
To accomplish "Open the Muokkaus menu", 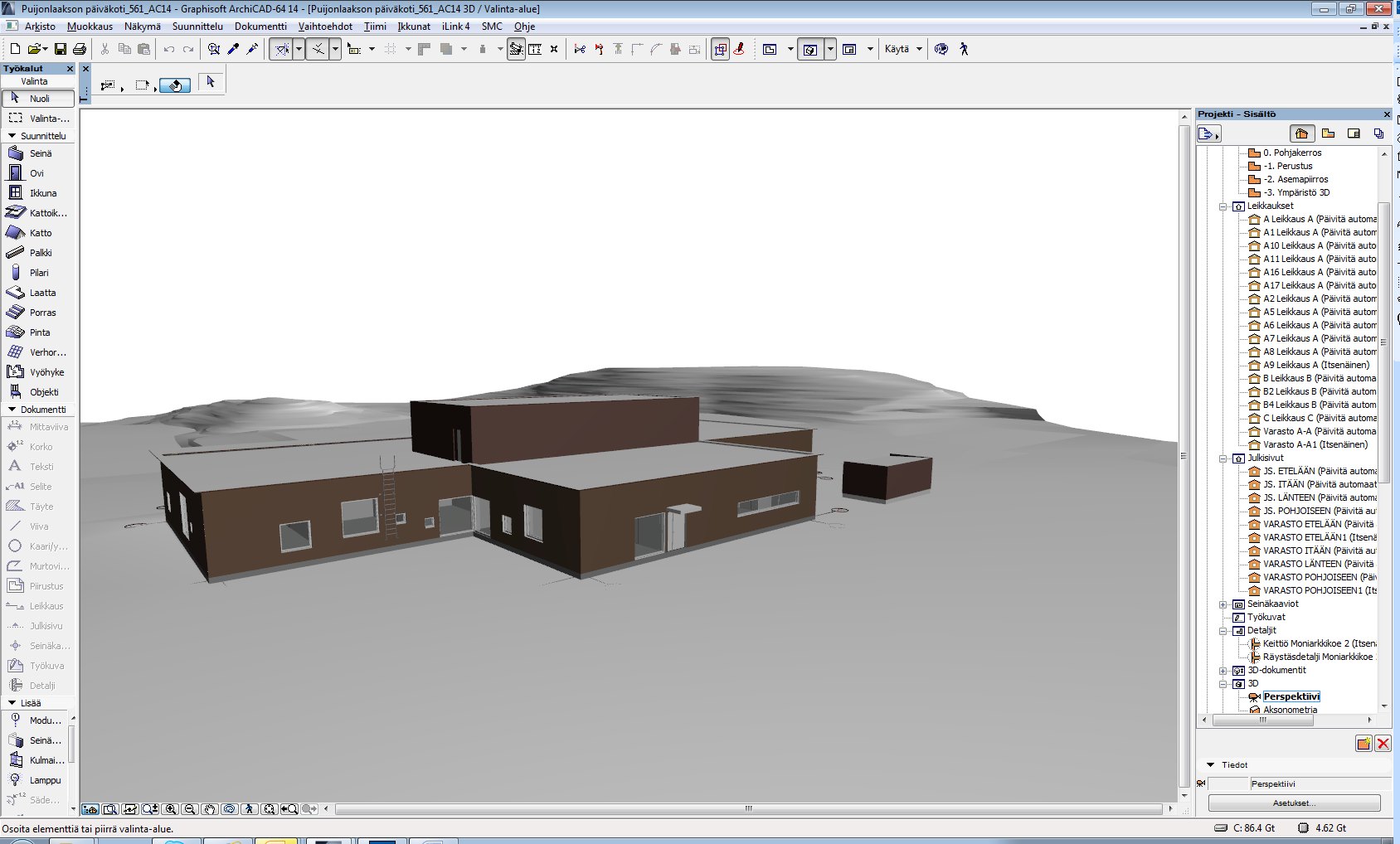I will click(x=90, y=27).
